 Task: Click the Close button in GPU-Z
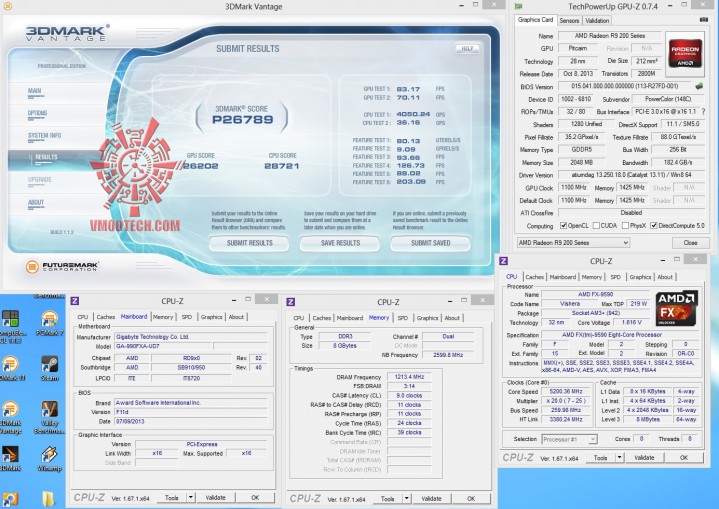[691, 243]
